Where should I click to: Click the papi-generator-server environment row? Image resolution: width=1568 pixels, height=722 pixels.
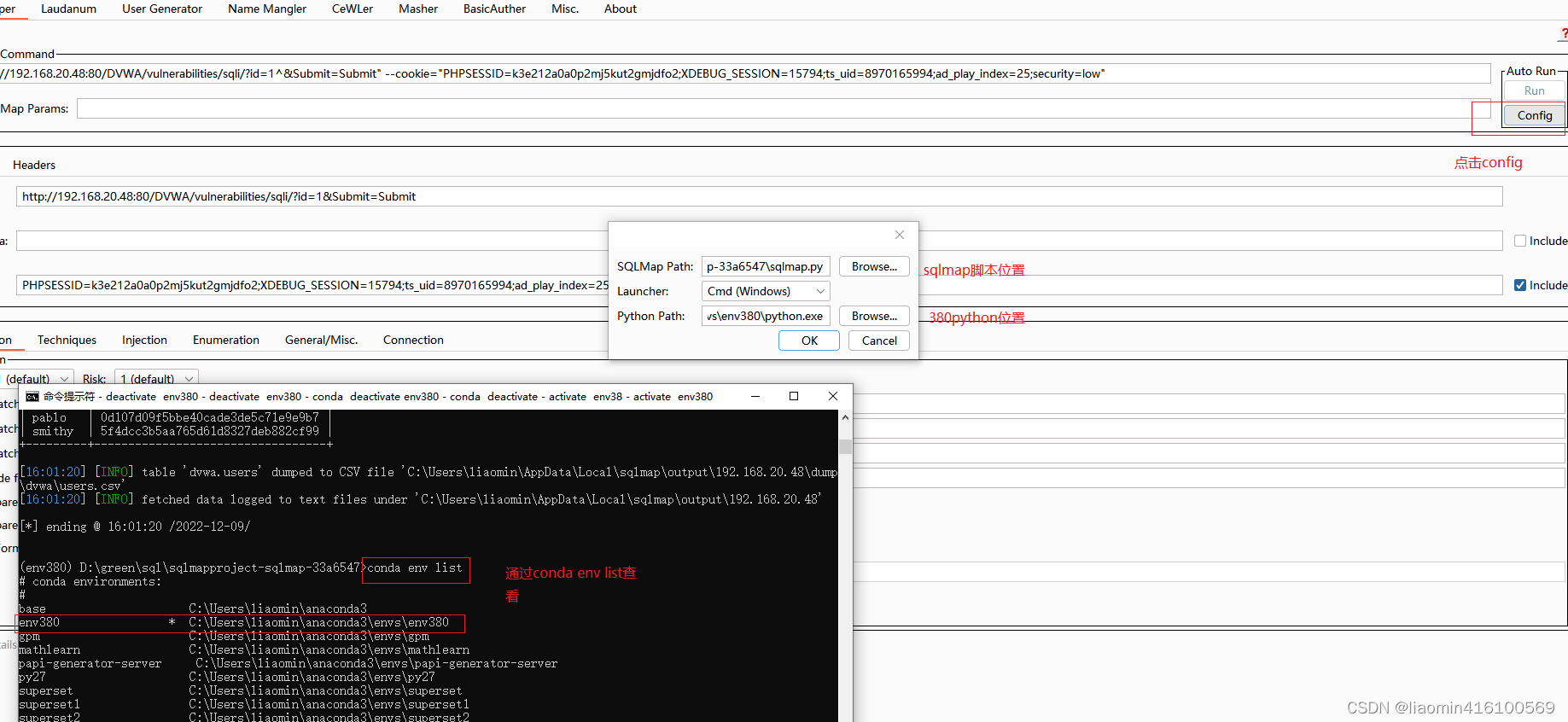[x=288, y=664]
